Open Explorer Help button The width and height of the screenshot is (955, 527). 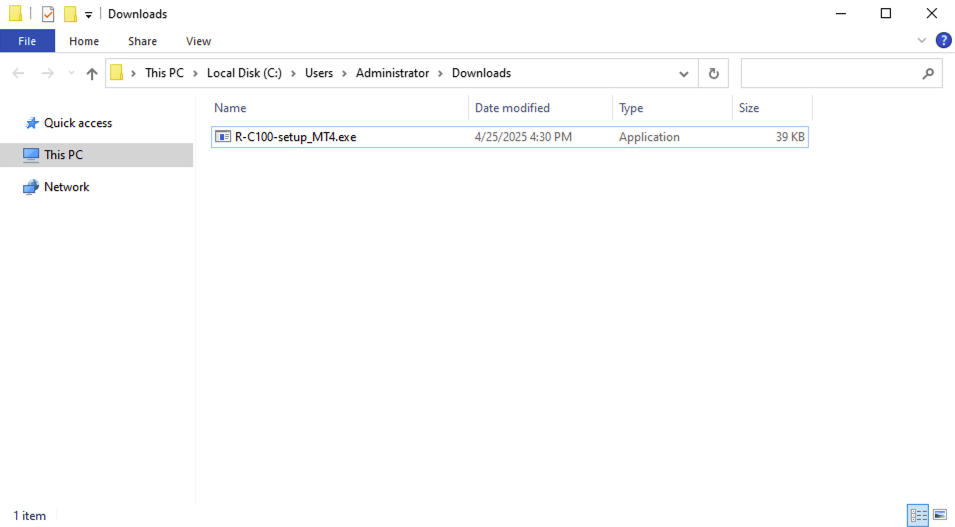point(943,41)
